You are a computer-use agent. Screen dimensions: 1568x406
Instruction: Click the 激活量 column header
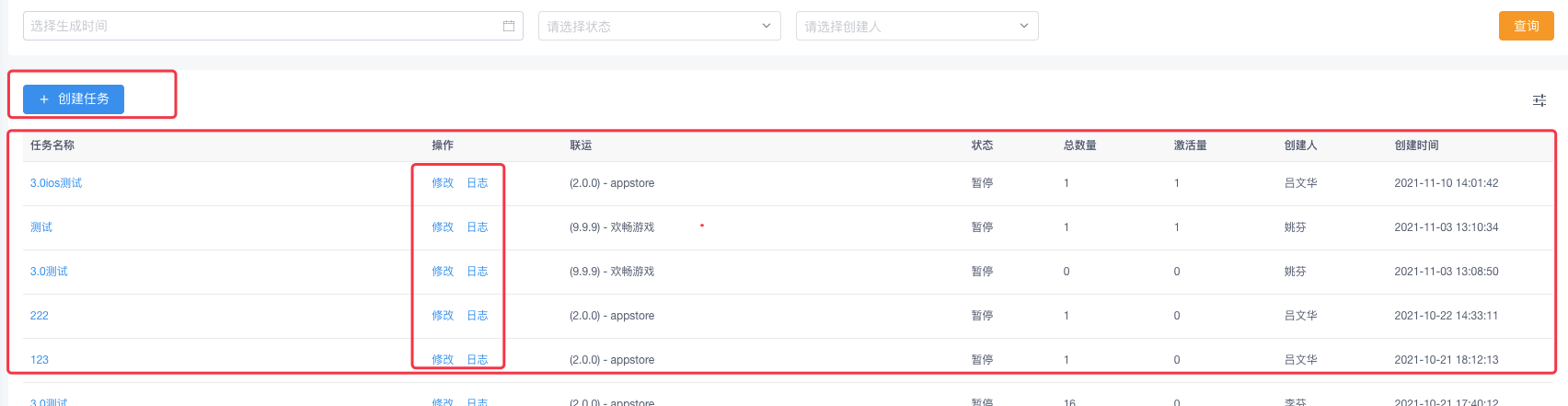pyautogui.click(x=1190, y=145)
